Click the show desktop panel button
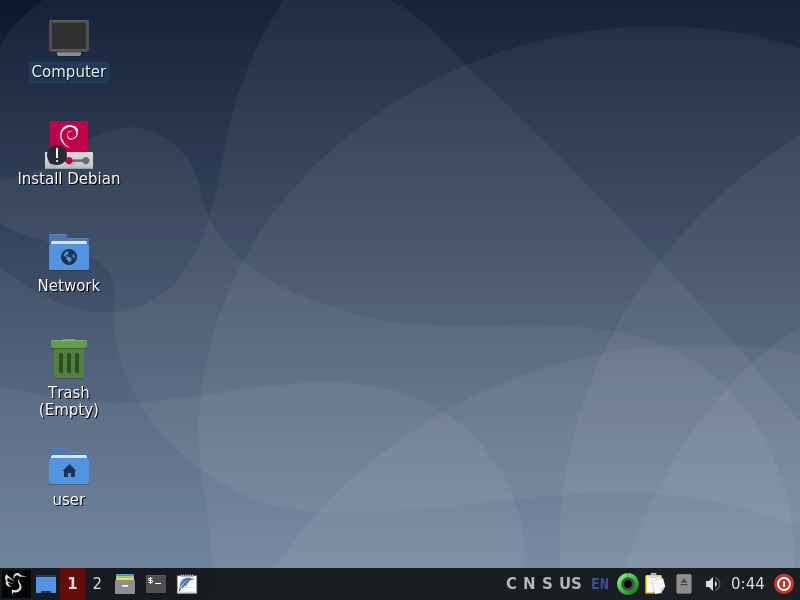 [46, 584]
